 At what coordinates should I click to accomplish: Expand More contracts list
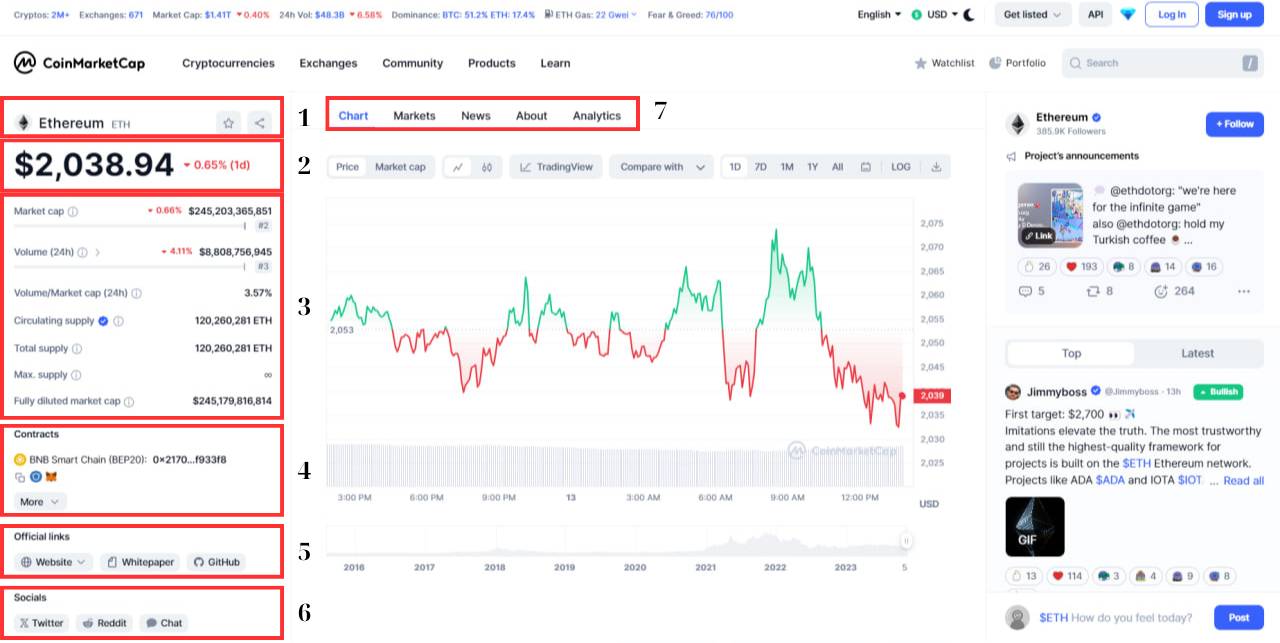coord(40,502)
